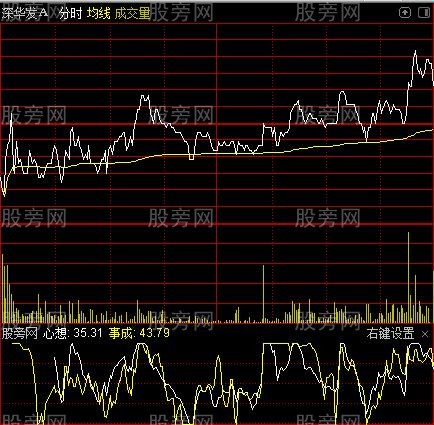Screen dimensions: 434x425
Task: Toggle the side panel layout icon
Action: tap(424, 13)
